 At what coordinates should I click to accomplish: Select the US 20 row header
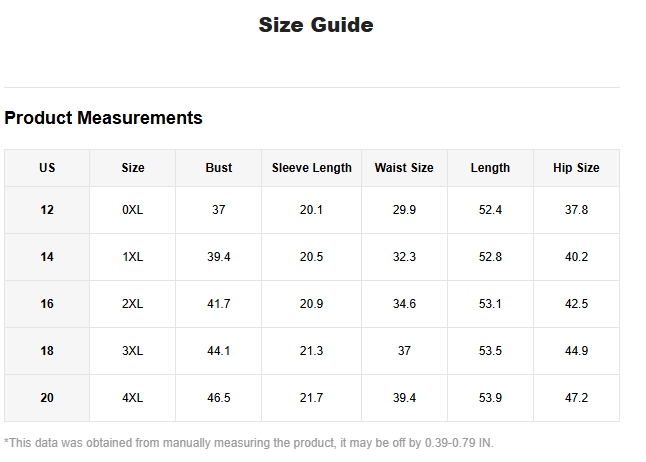pos(47,398)
